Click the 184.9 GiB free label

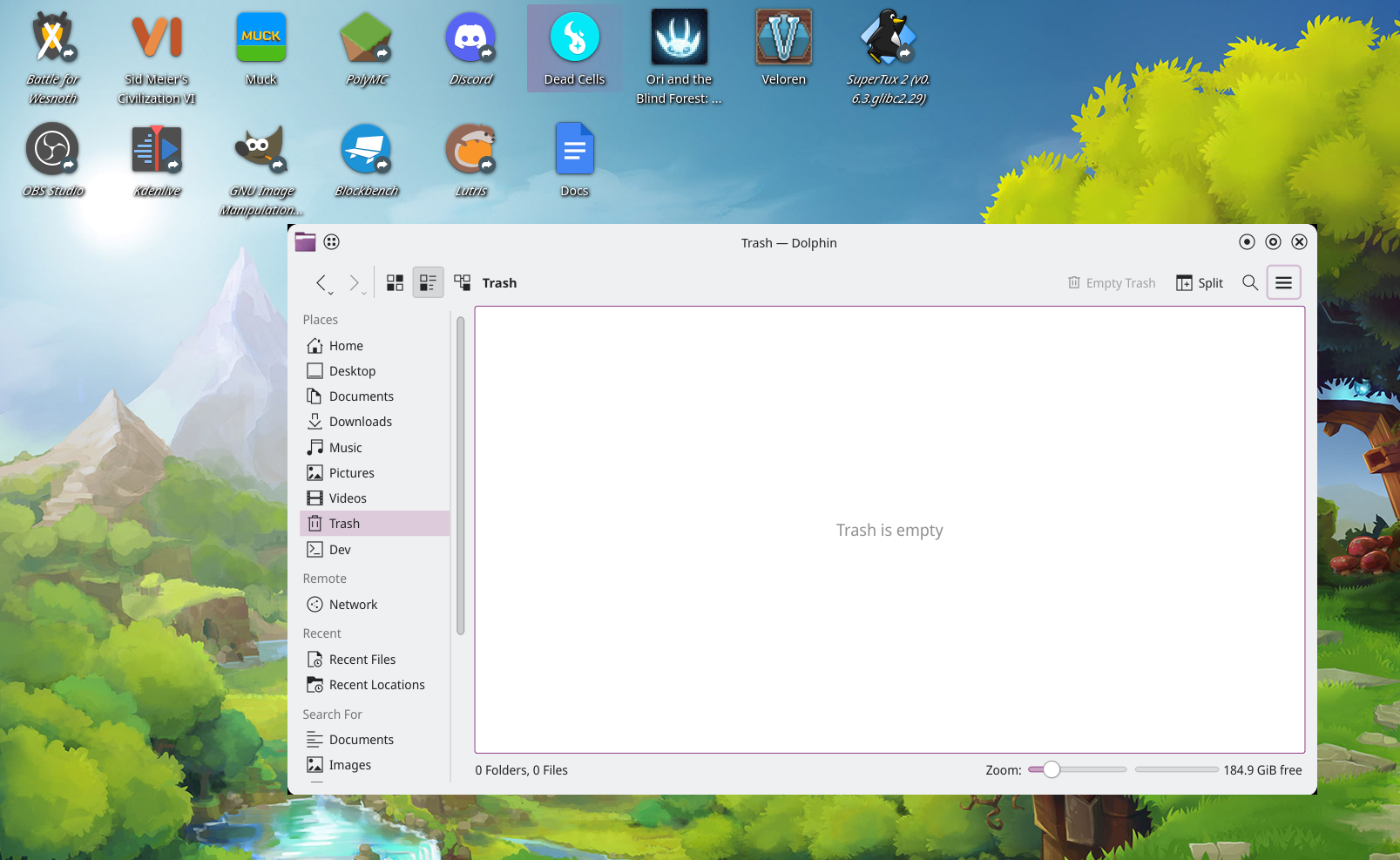1262,770
